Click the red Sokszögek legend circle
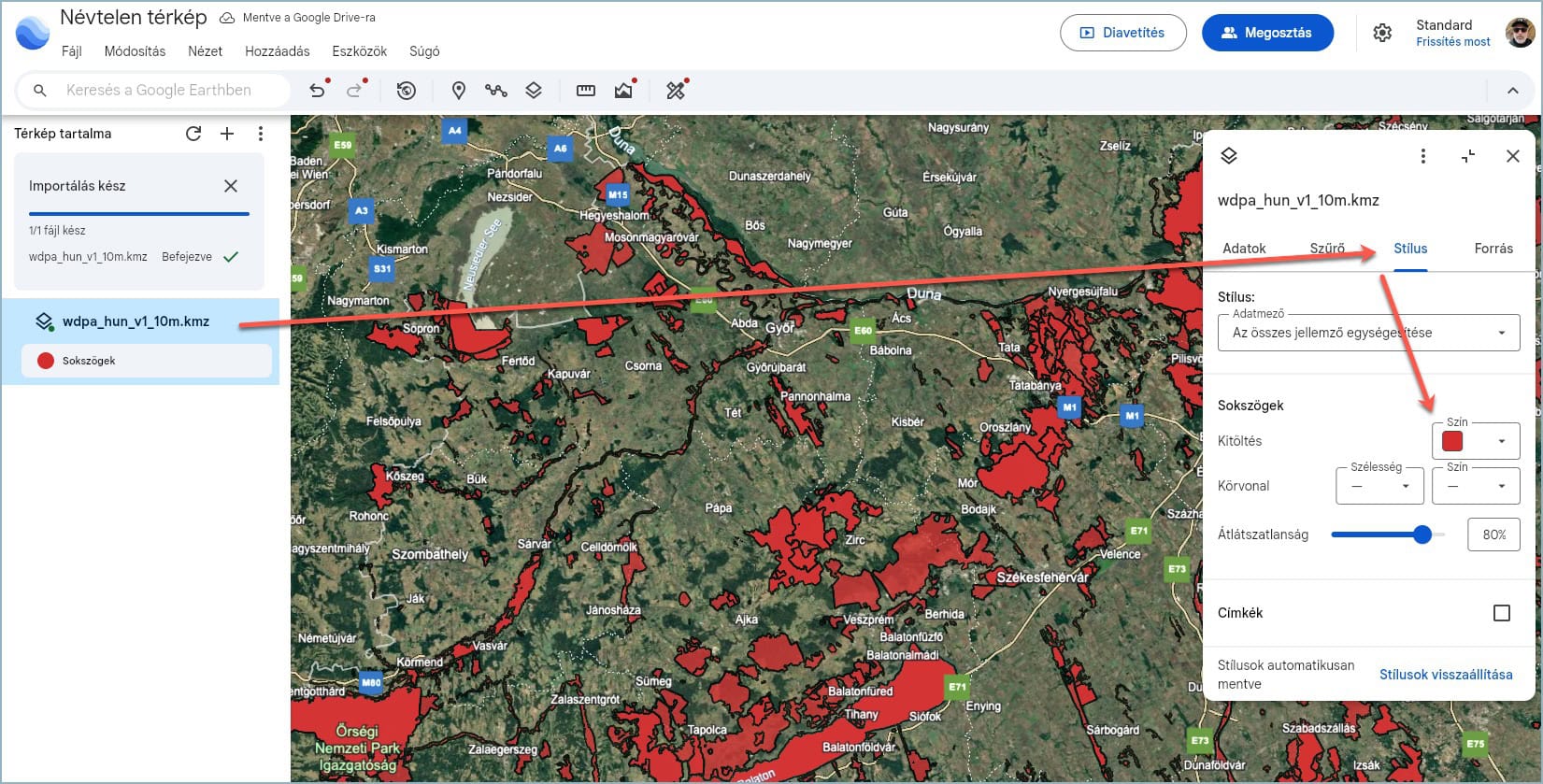The height and width of the screenshot is (784, 1543). [45, 361]
